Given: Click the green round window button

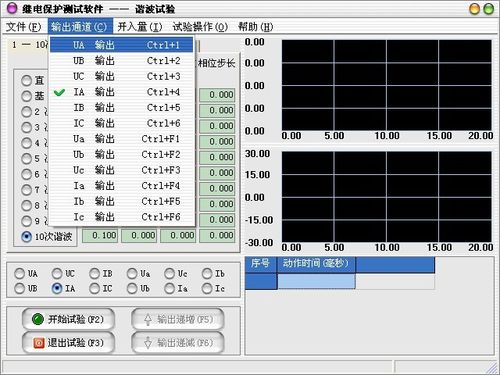Looking at the screenshot, I should point(489,9).
